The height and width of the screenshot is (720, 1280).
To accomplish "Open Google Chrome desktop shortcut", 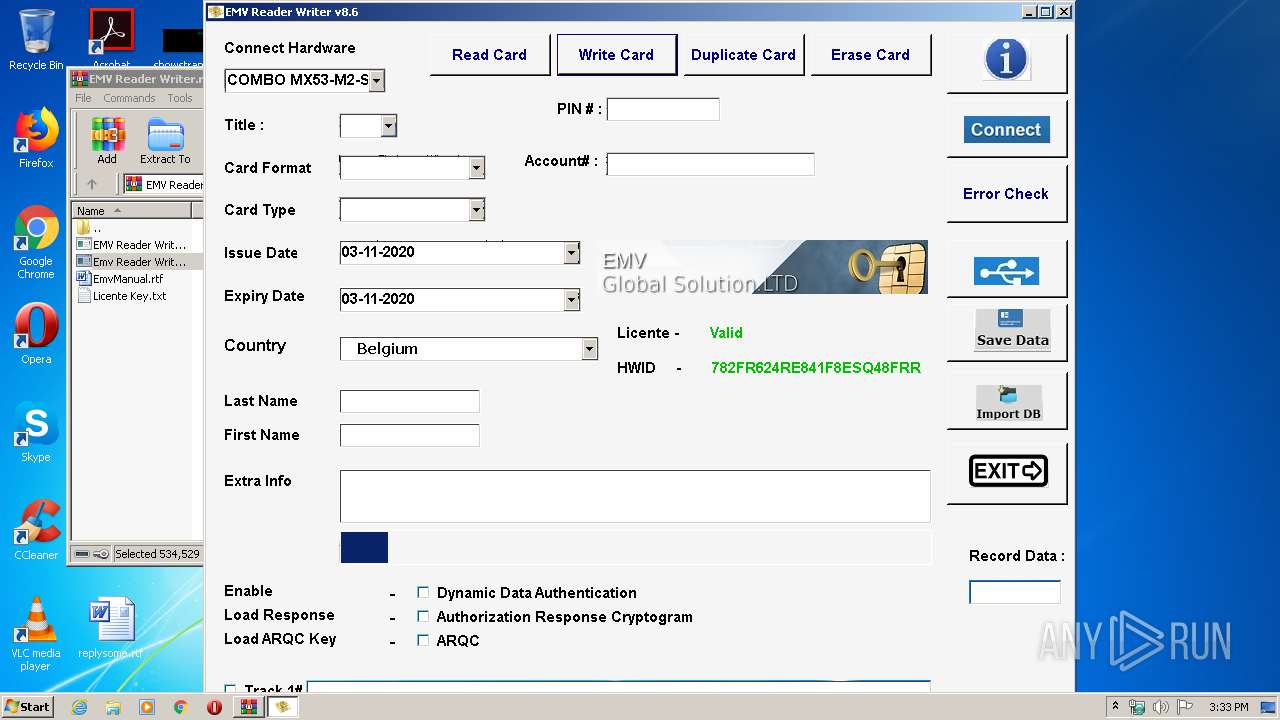I will click(x=36, y=243).
